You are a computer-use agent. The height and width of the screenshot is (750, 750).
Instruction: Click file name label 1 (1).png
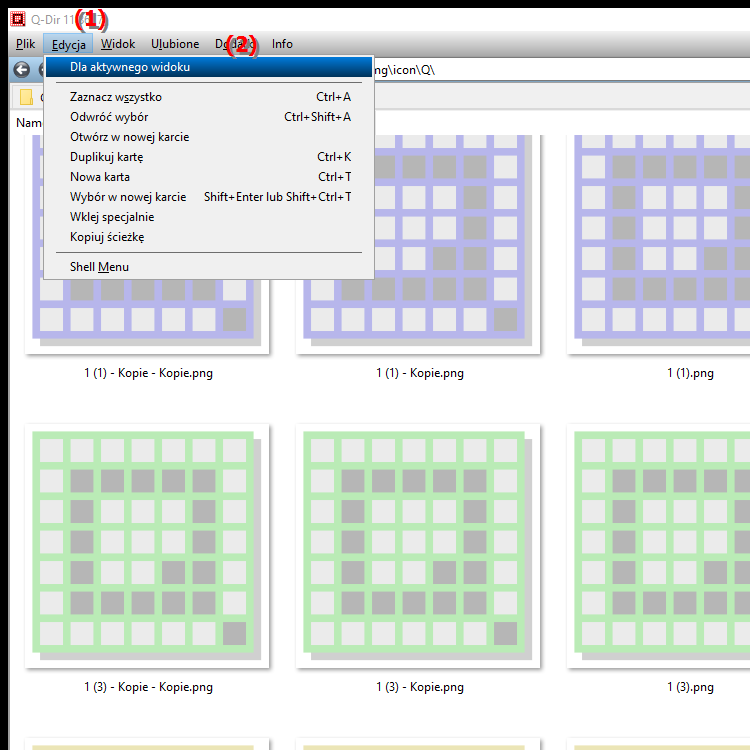690,373
